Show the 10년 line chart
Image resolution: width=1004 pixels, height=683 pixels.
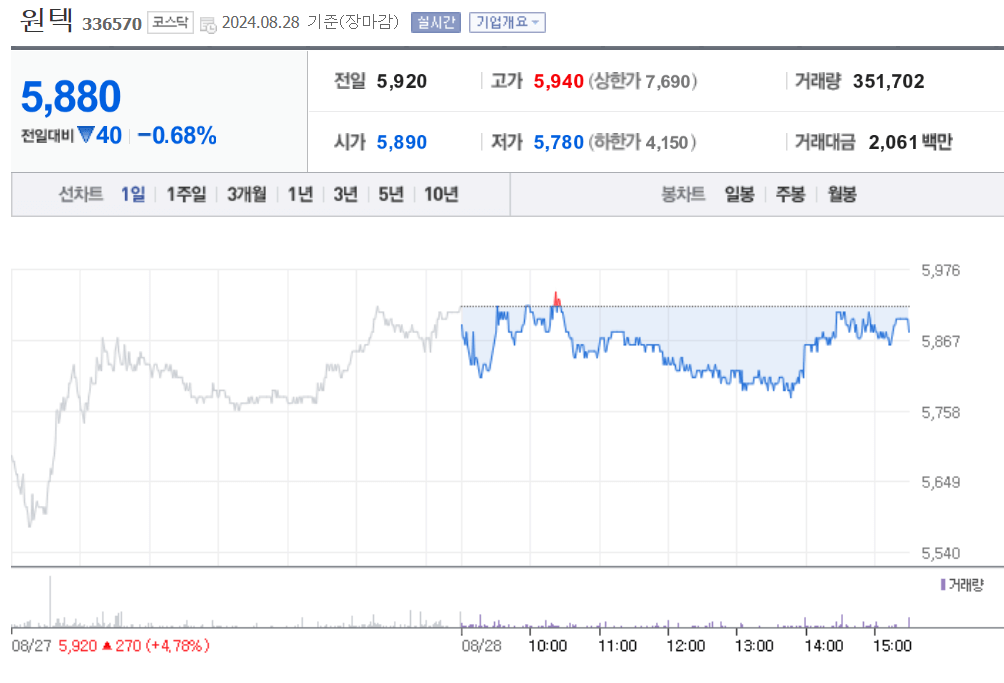441,194
